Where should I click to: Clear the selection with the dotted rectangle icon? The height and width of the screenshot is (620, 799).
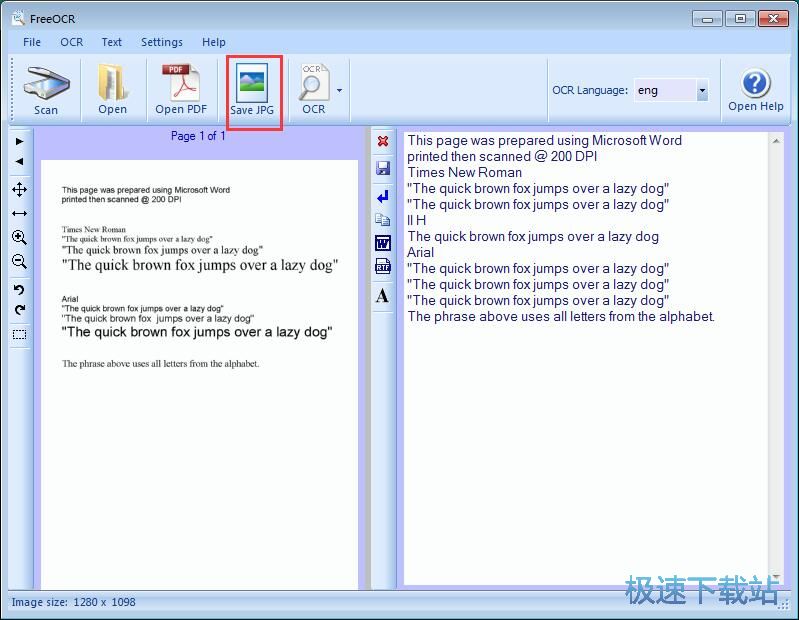pos(19,335)
